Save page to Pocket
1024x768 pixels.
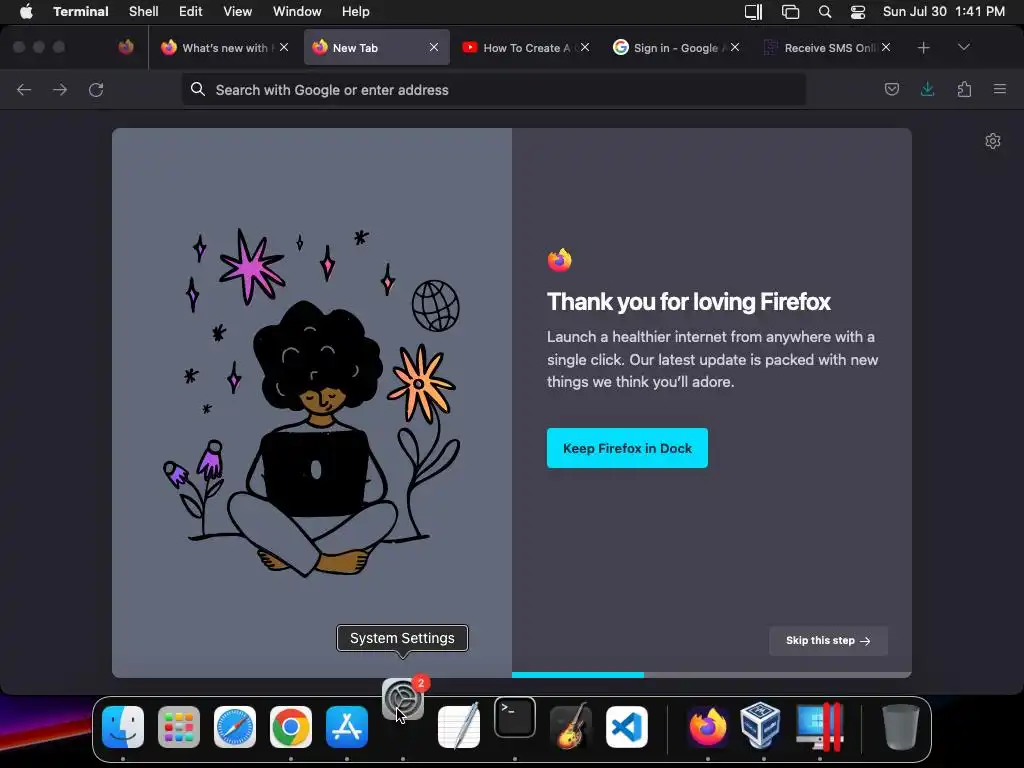(891, 89)
